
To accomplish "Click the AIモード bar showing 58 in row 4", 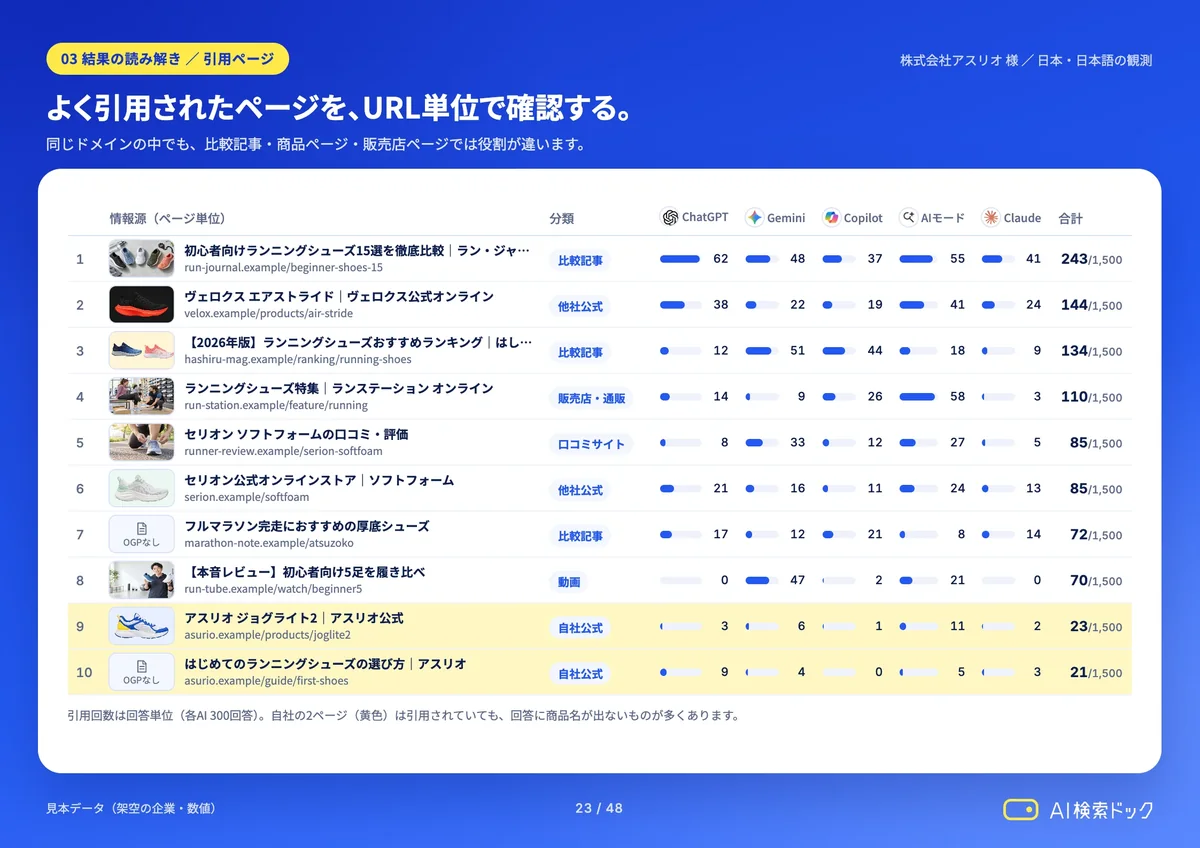I will (918, 397).
